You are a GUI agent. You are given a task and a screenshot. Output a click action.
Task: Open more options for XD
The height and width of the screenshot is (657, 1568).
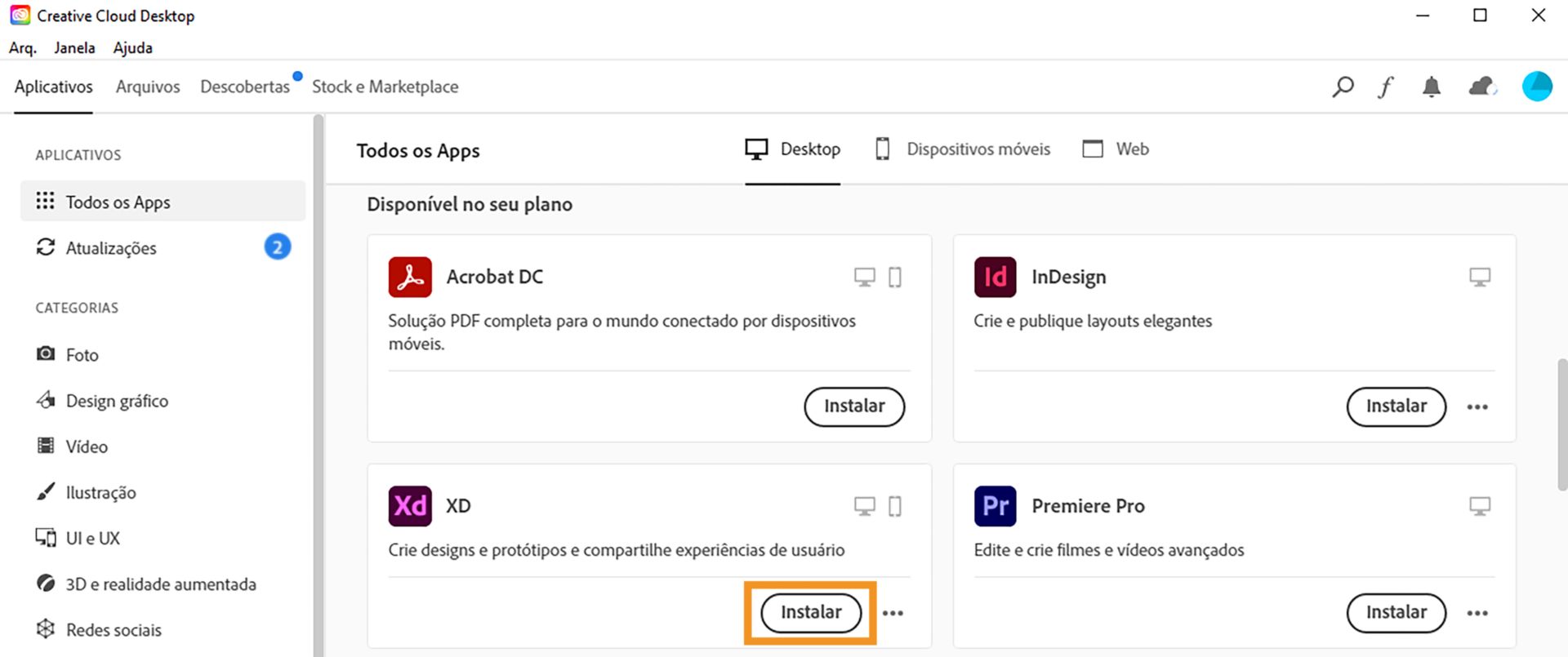(x=893, y=613)
